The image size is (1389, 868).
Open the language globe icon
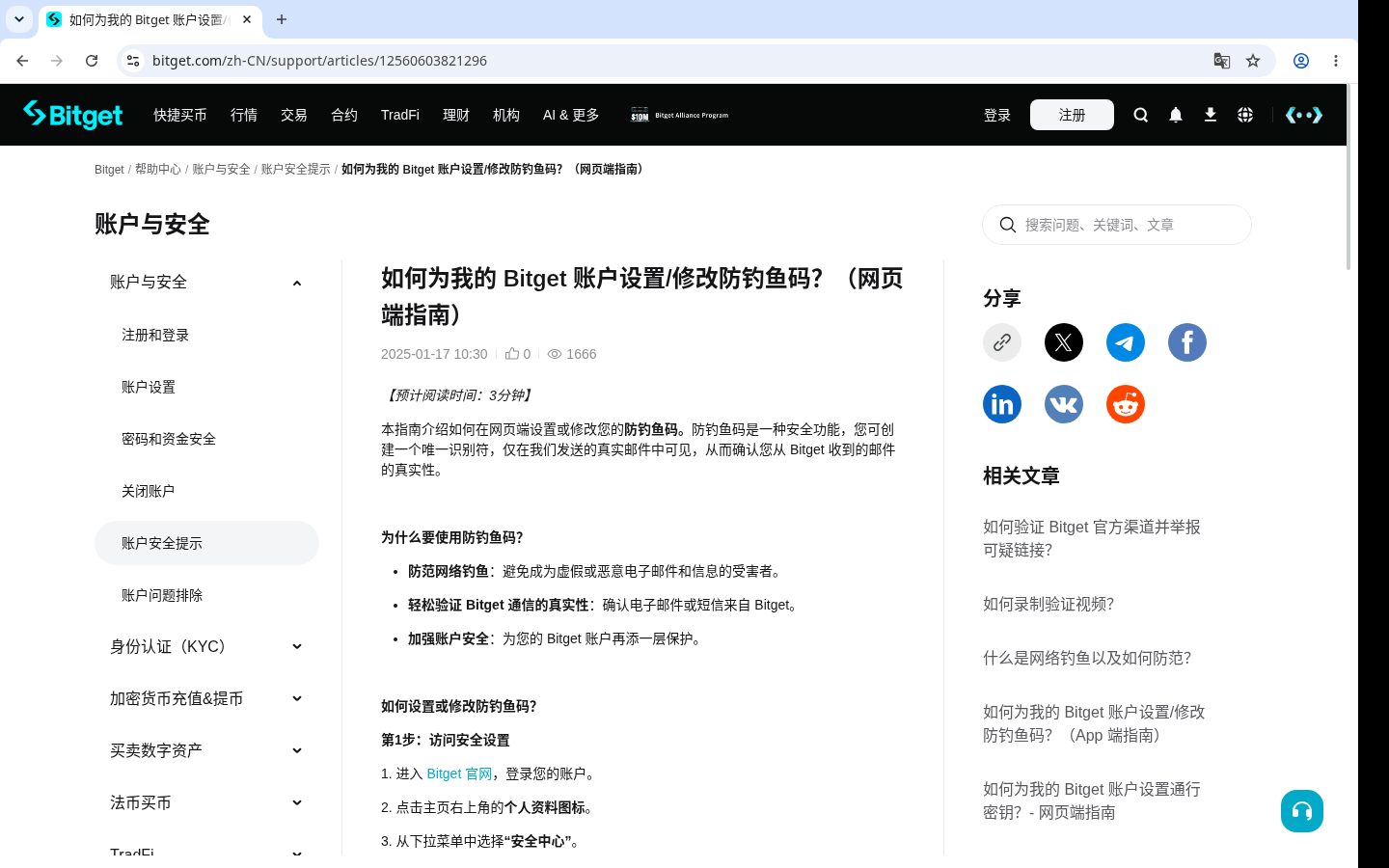(1245, 115)
